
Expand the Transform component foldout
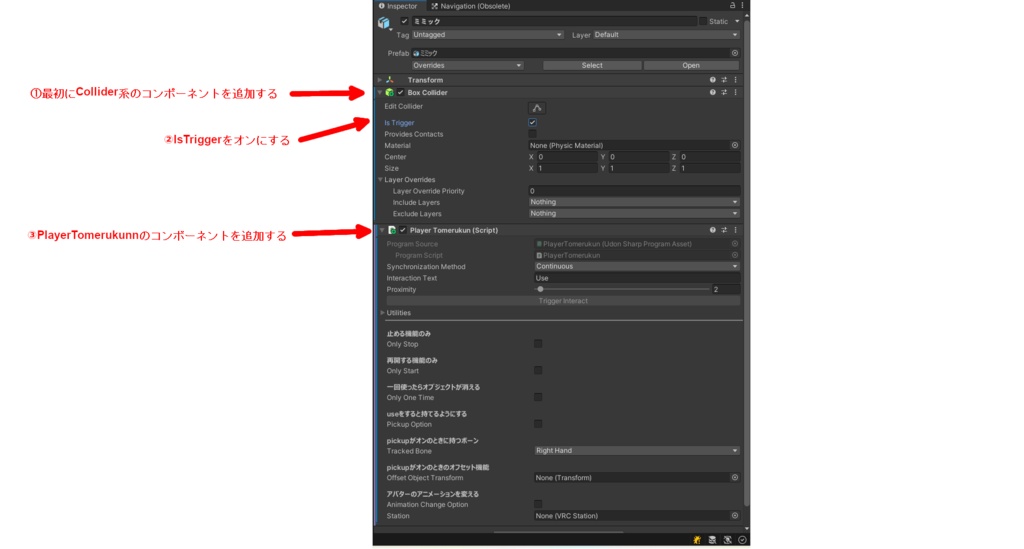[x=379, y=80]
